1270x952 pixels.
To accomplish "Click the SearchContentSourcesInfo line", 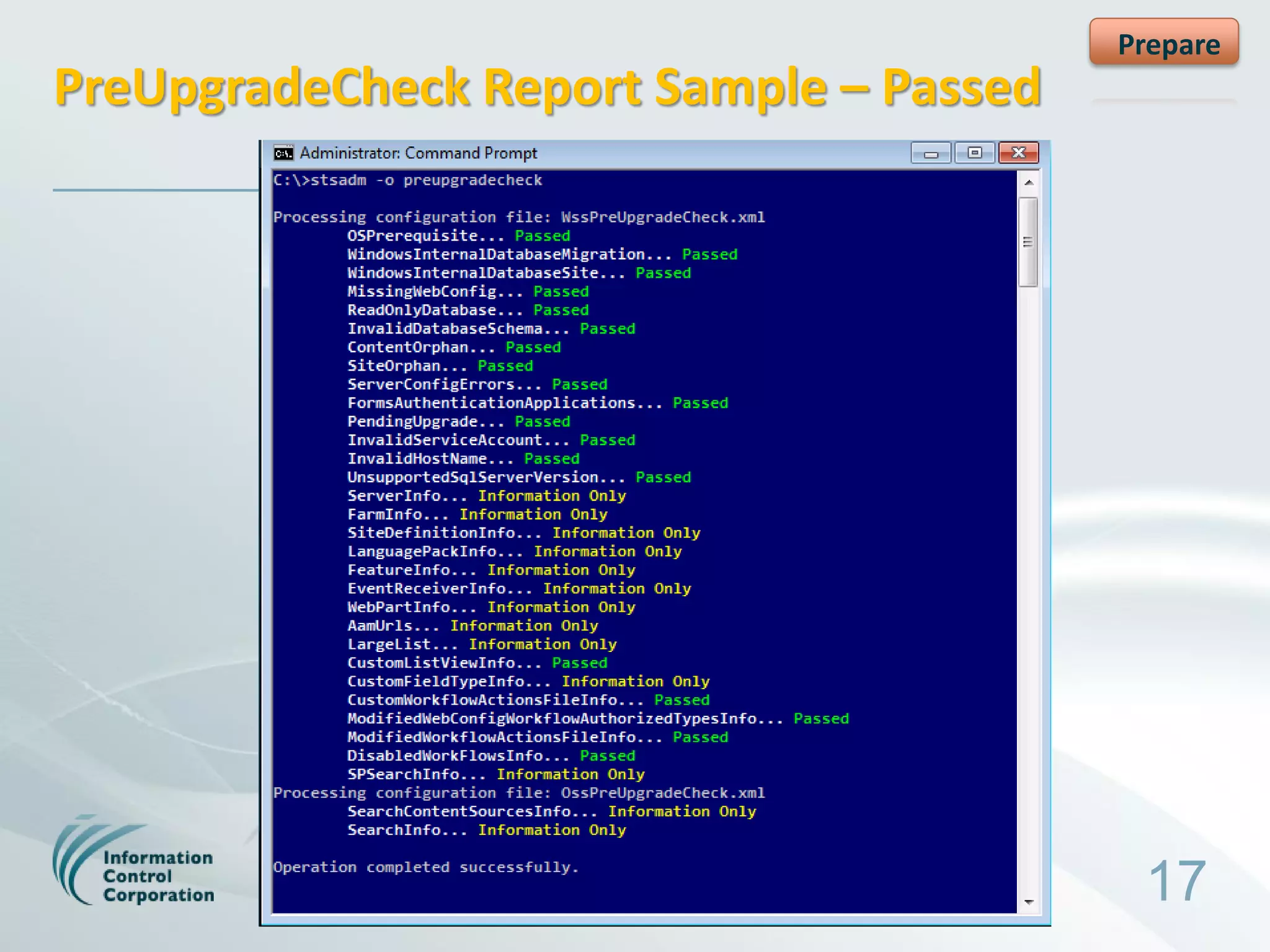I will tap(552, 813).
